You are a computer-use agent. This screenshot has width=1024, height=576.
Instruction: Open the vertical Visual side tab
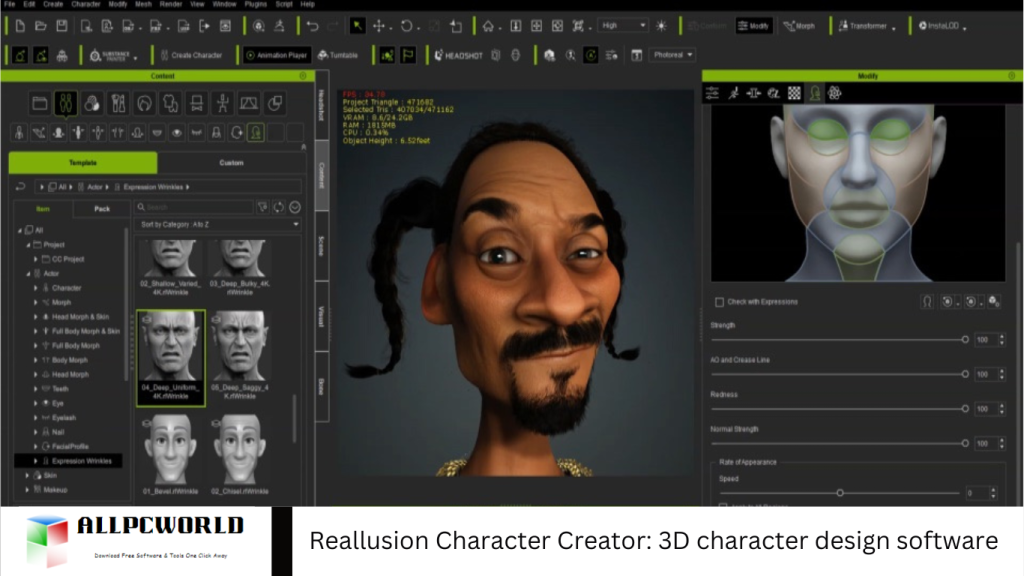point(321,316)
